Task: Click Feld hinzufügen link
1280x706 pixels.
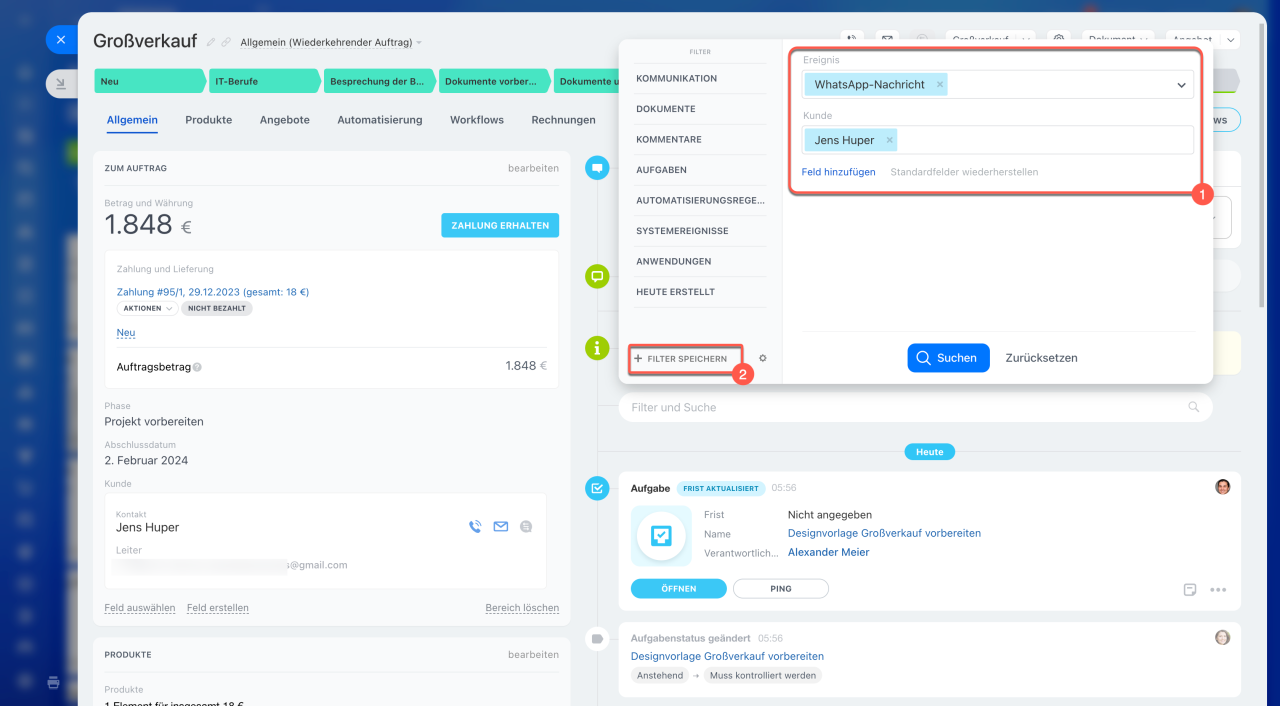Action: point(838,172)
